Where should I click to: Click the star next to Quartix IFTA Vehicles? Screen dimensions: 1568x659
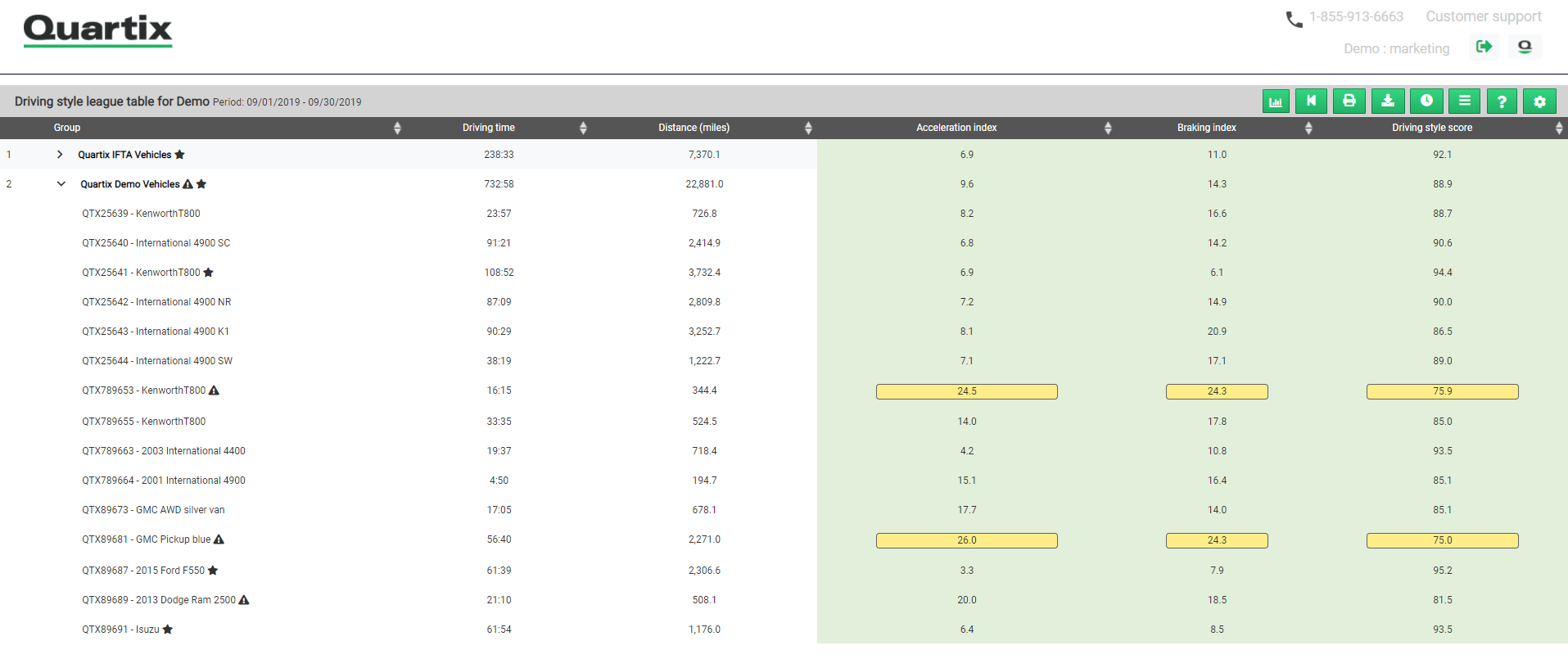point(180,155)
